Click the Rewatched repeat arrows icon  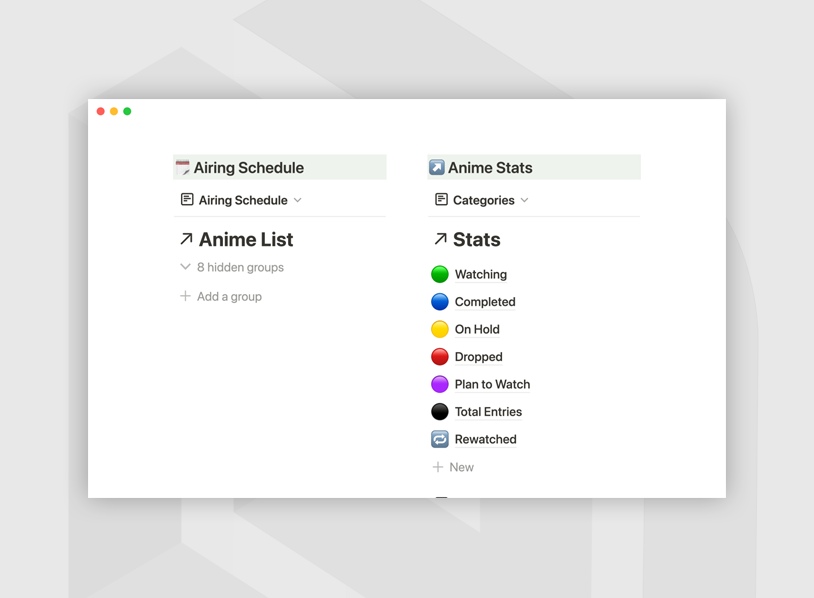click(x=440, y=439)
